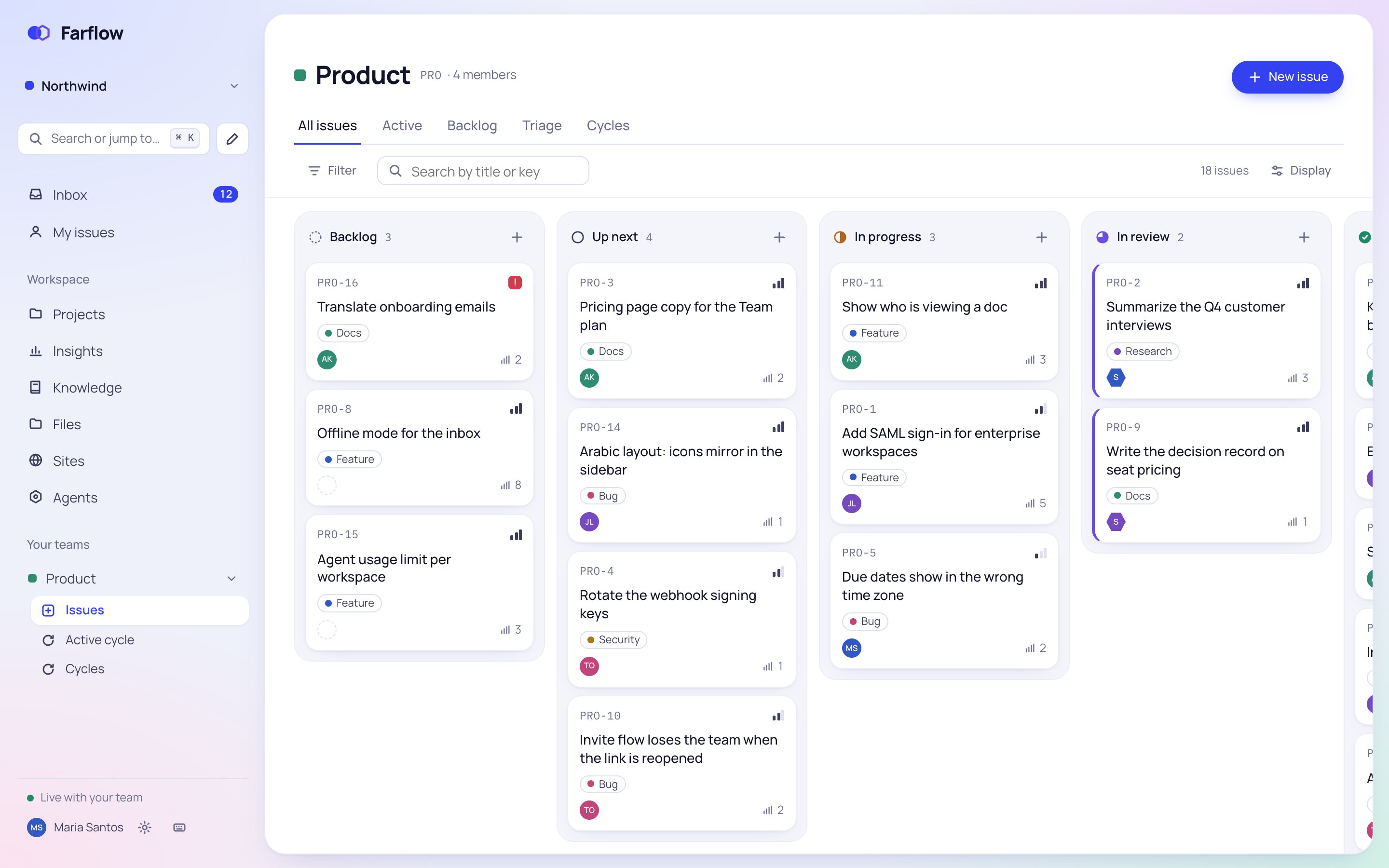The image size is (1389, 868).
Task: Go to Sites in the sidebar
Action: pos(133,461)
